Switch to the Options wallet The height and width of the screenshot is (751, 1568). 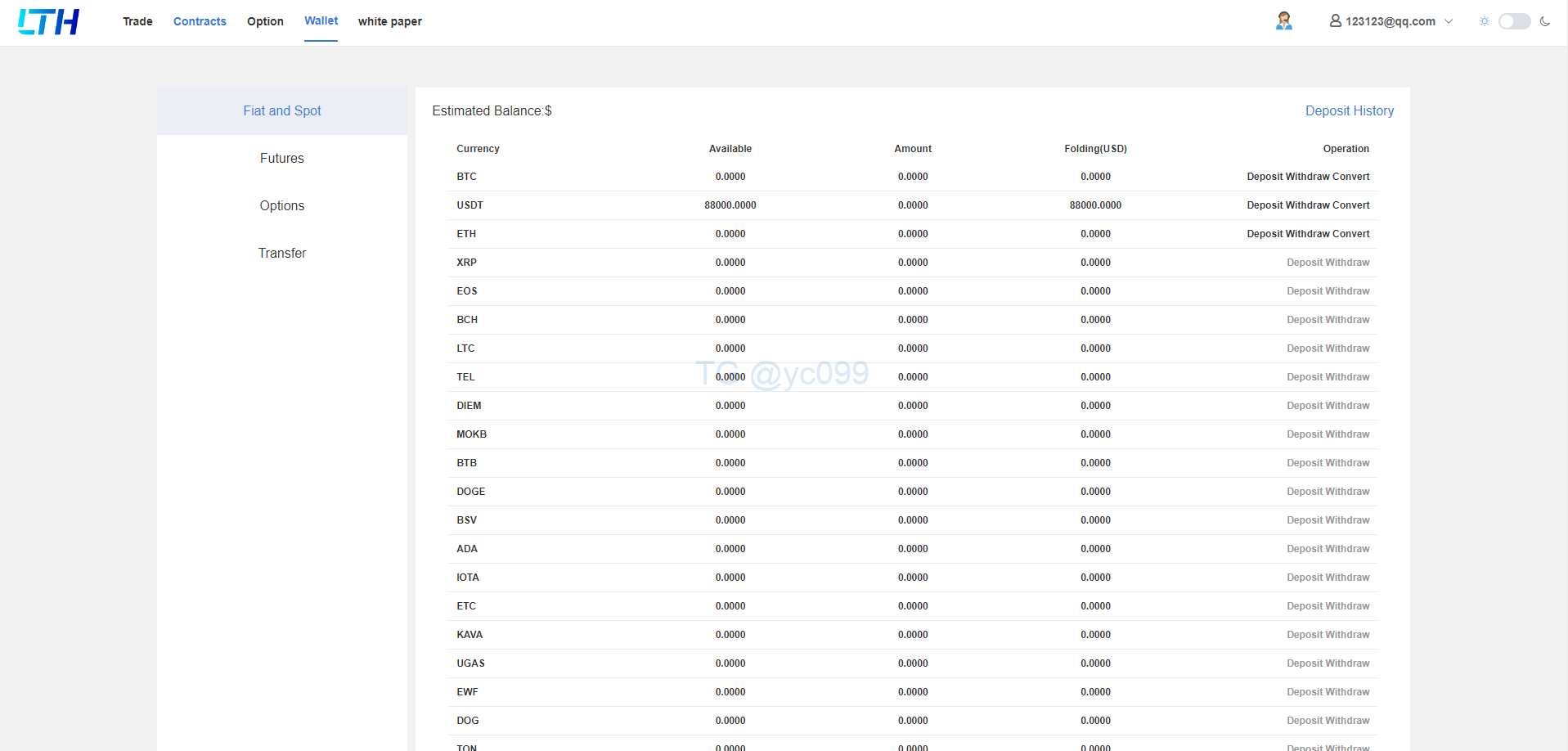pos(281,206)
